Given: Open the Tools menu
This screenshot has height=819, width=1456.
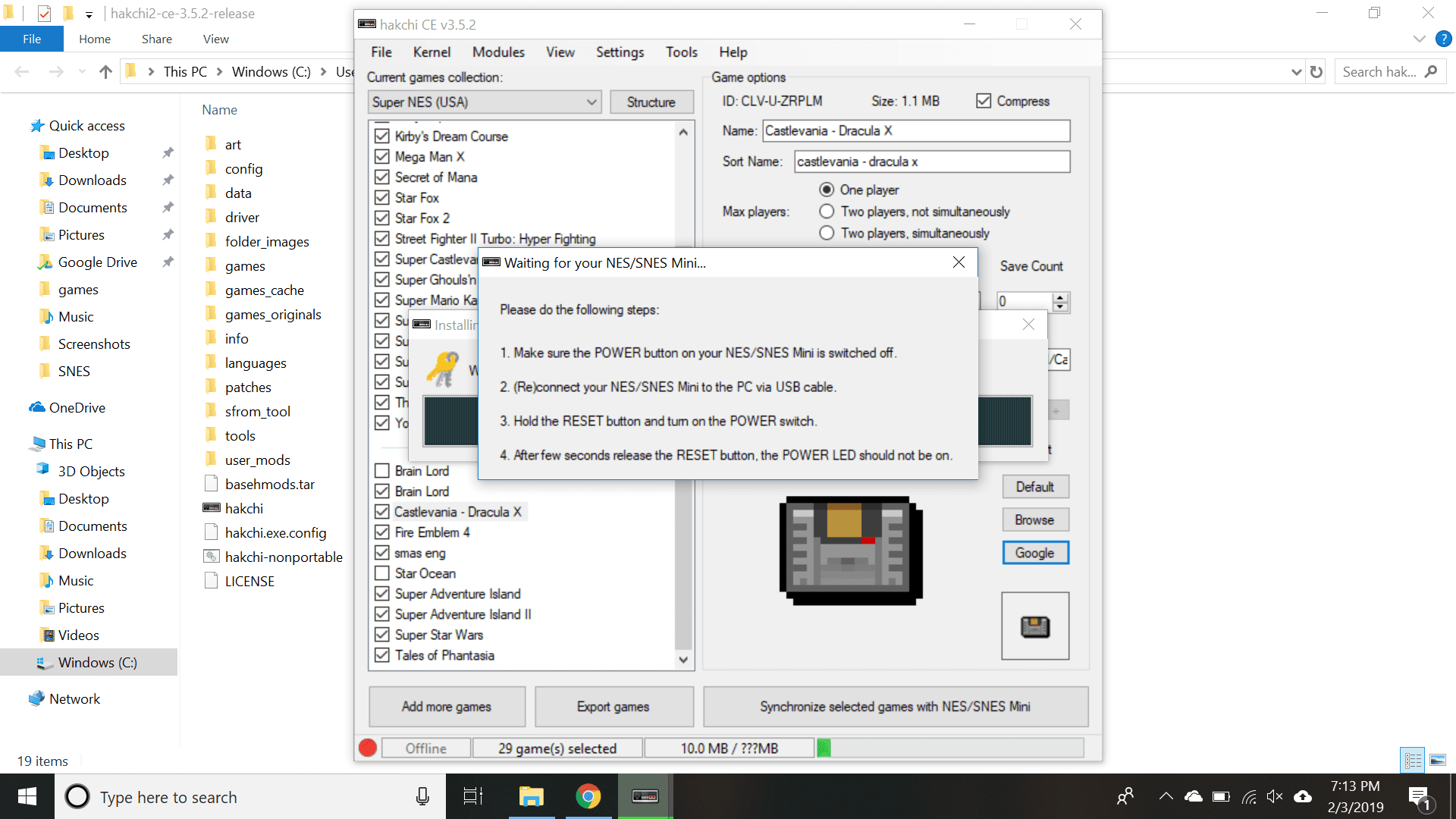Looking at the screenshot, I should 681,52.
